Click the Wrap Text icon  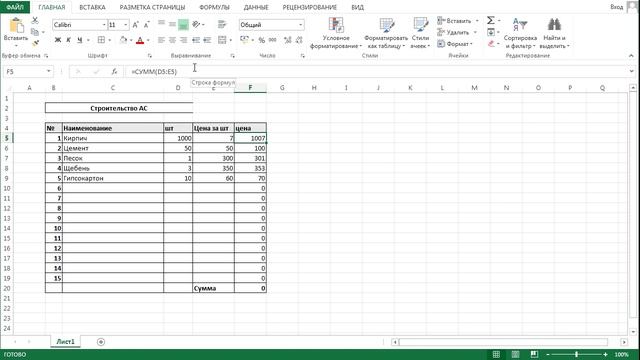[222, 24]
